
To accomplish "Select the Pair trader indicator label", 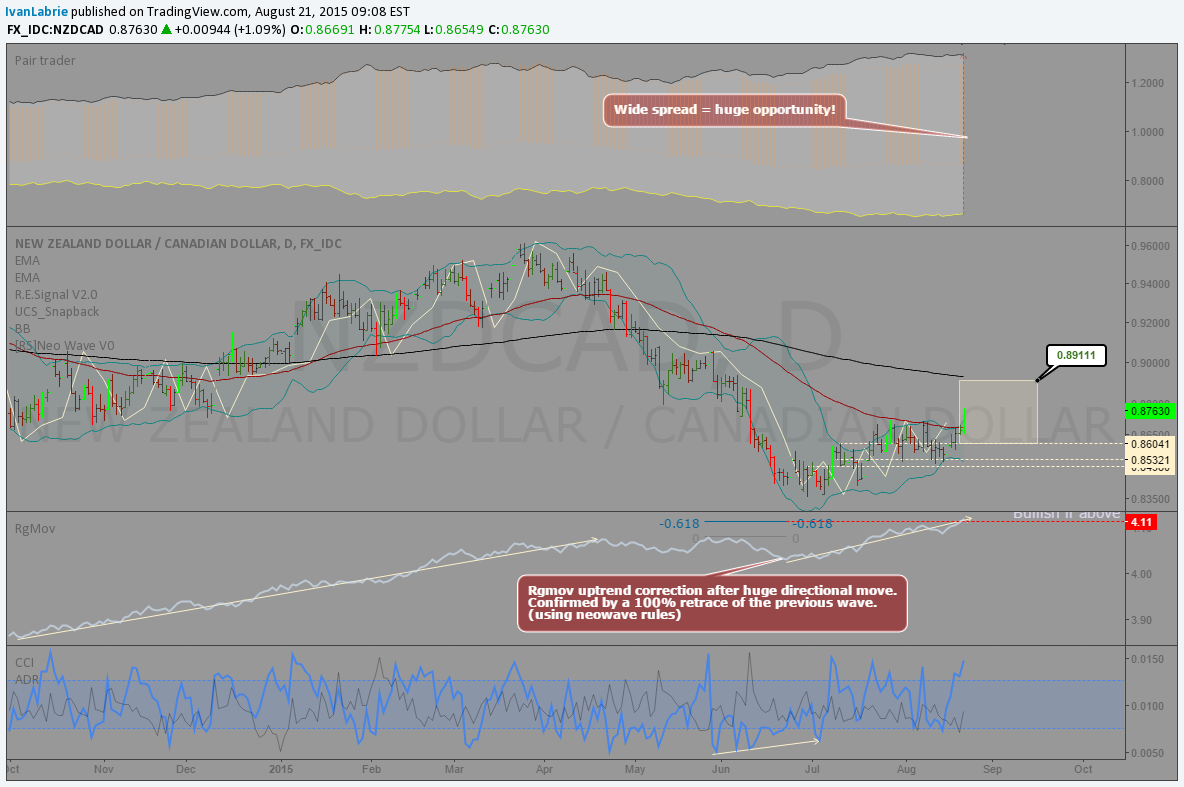I will pos(45,60).
